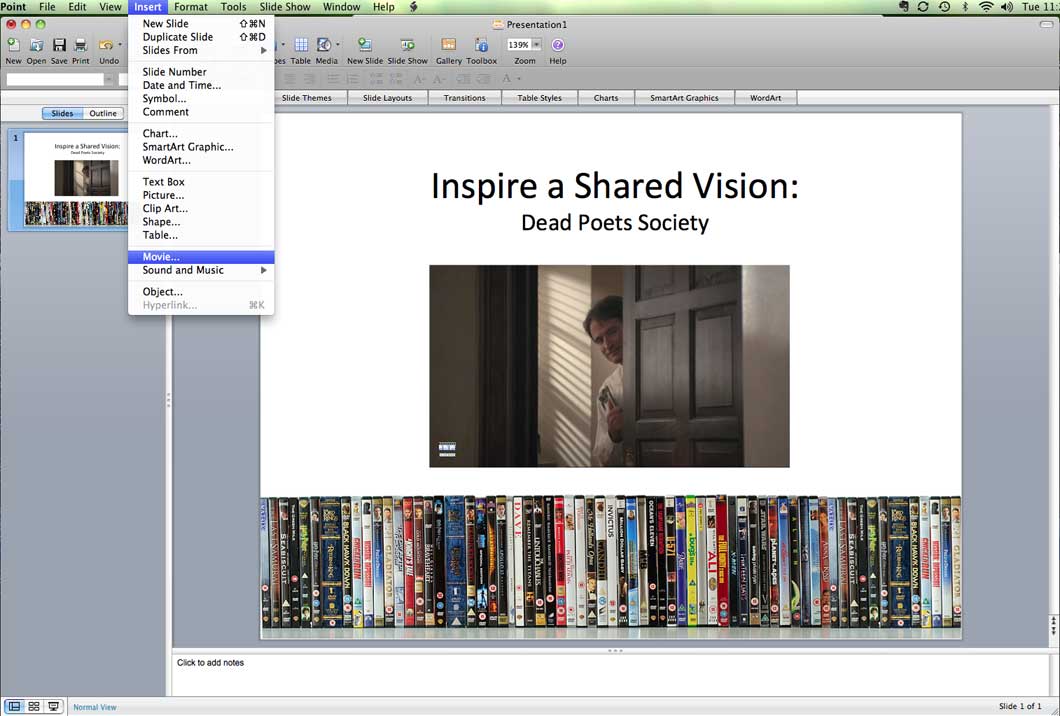Start the Slide Show from the toolbar

tap(408, 45)
